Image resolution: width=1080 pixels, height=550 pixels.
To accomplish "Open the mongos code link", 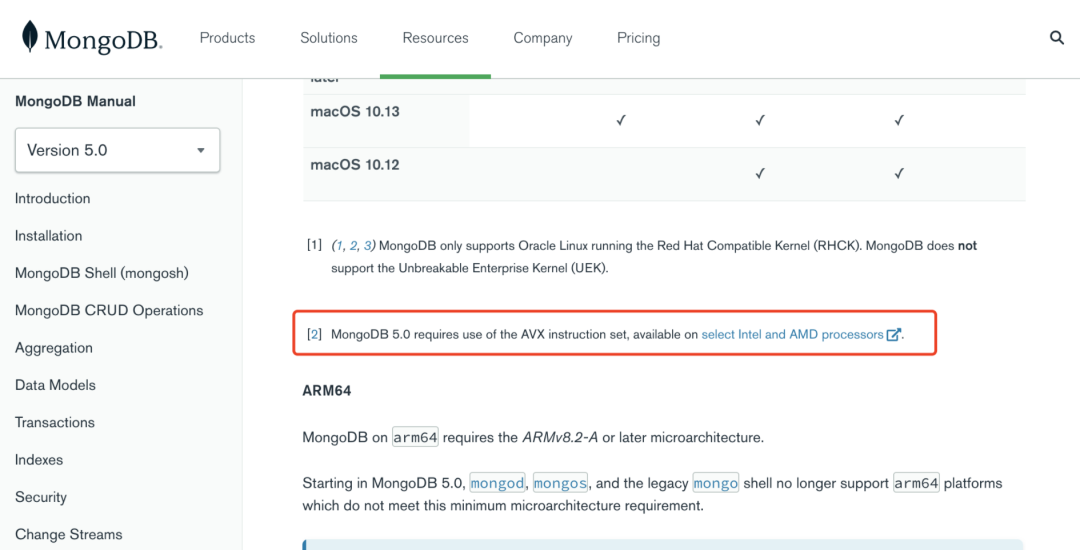I will coord(560,483).
